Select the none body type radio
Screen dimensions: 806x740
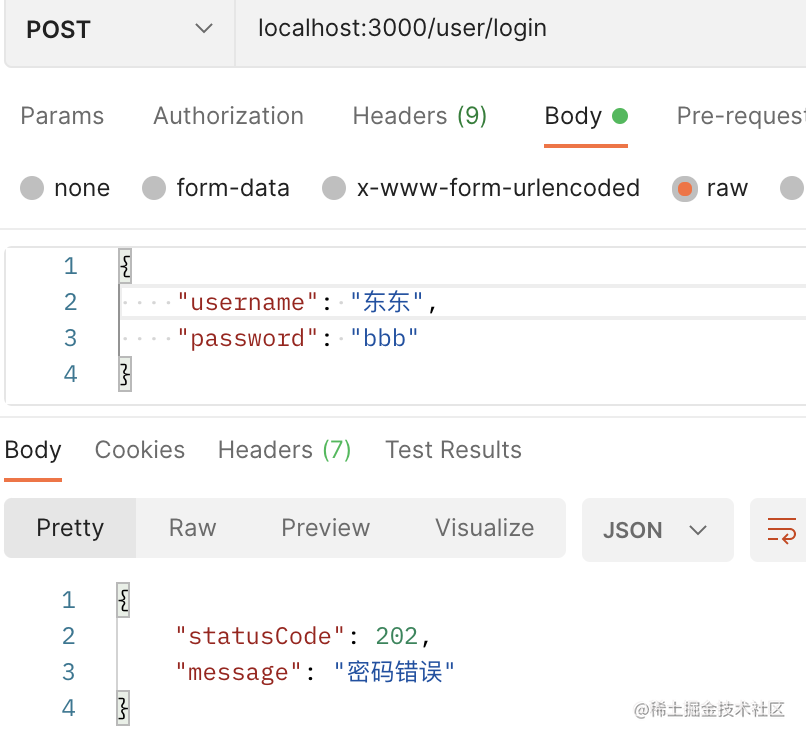tap(33, 188)
